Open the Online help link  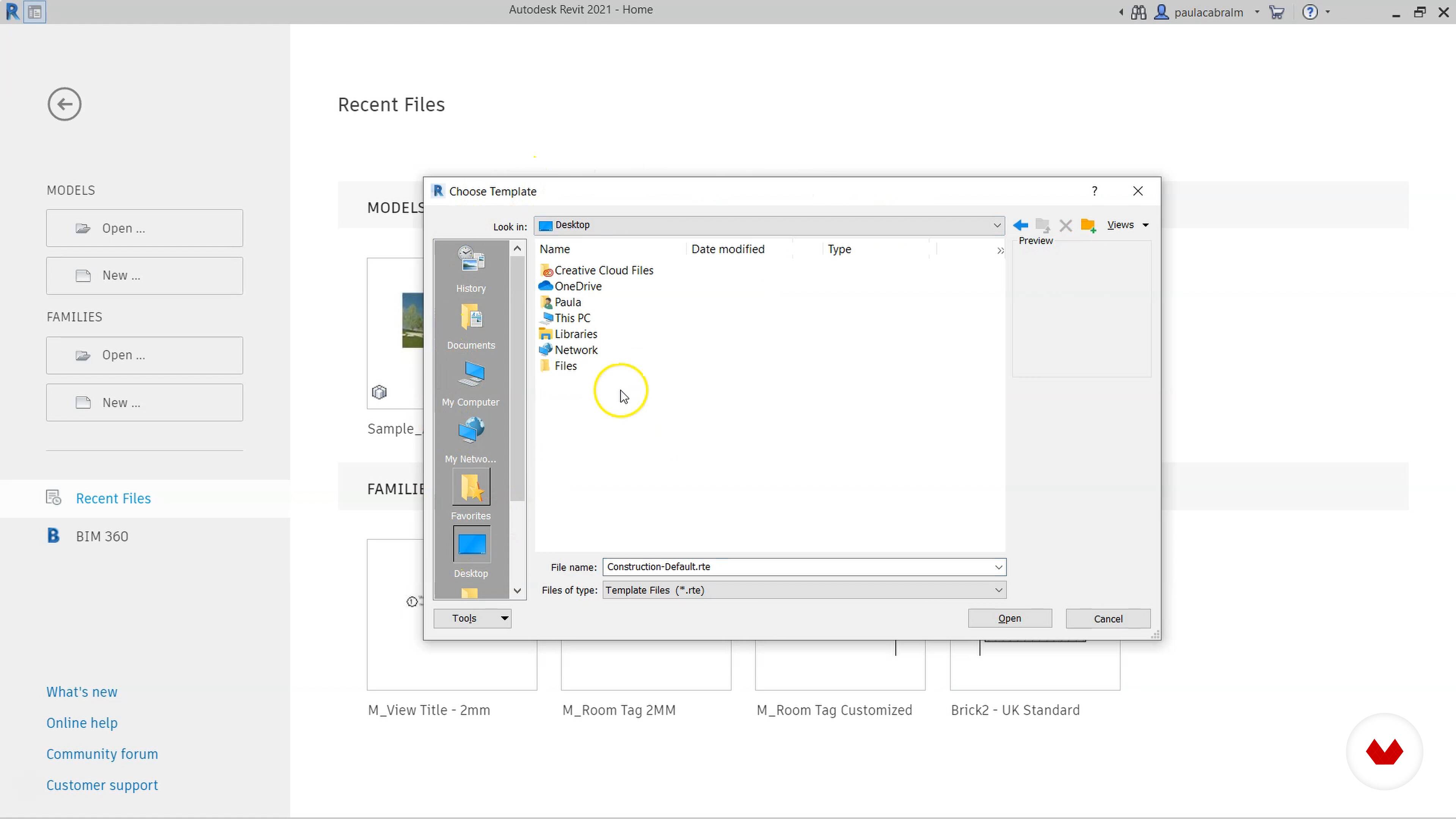pyautogui.click(x=82, y=723)
